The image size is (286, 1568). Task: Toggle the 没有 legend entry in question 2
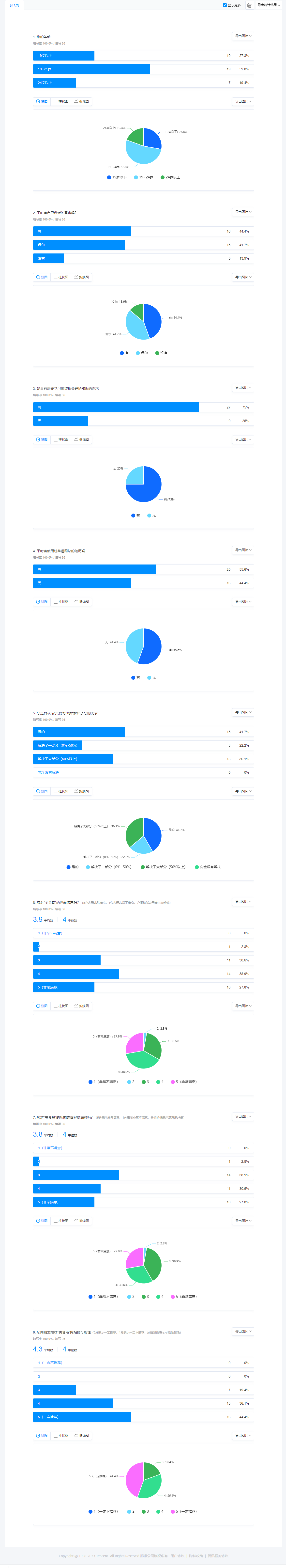[x=161, y=353]
